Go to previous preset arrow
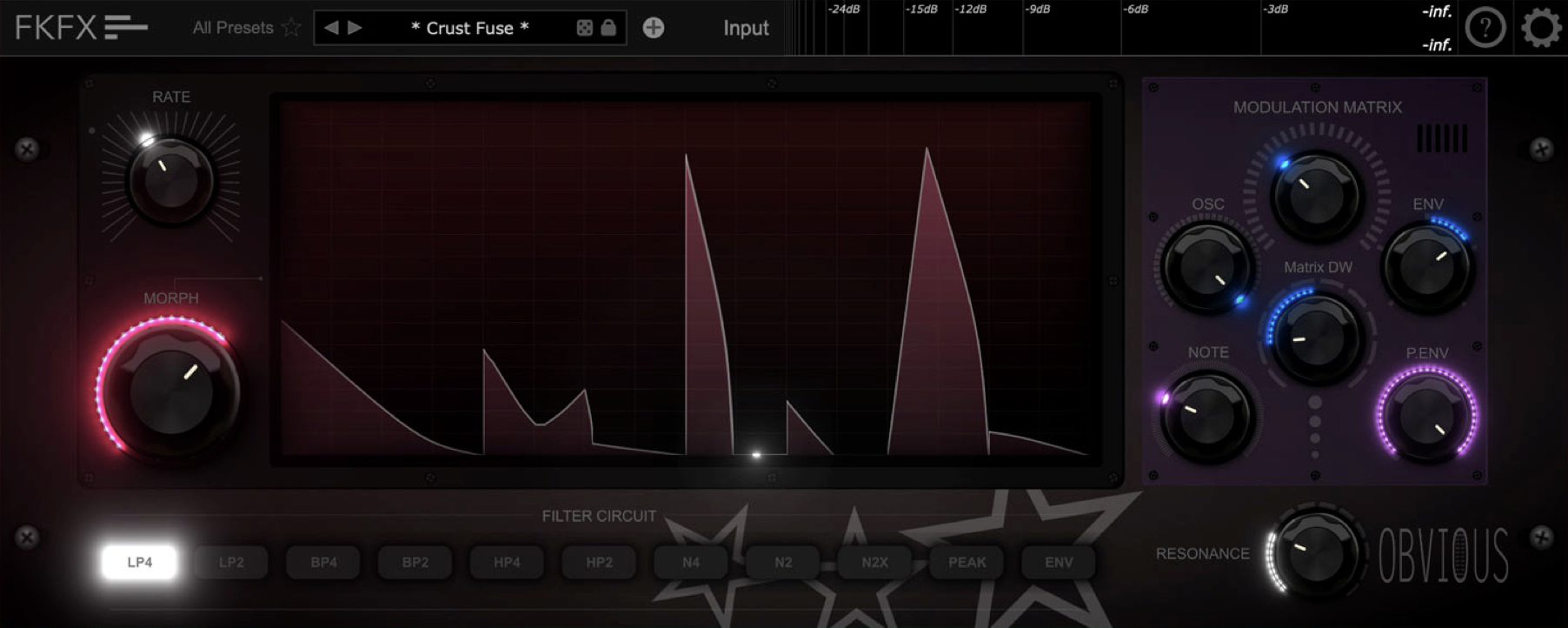Viewport: 1568px width, 628px height. point(331,28)
